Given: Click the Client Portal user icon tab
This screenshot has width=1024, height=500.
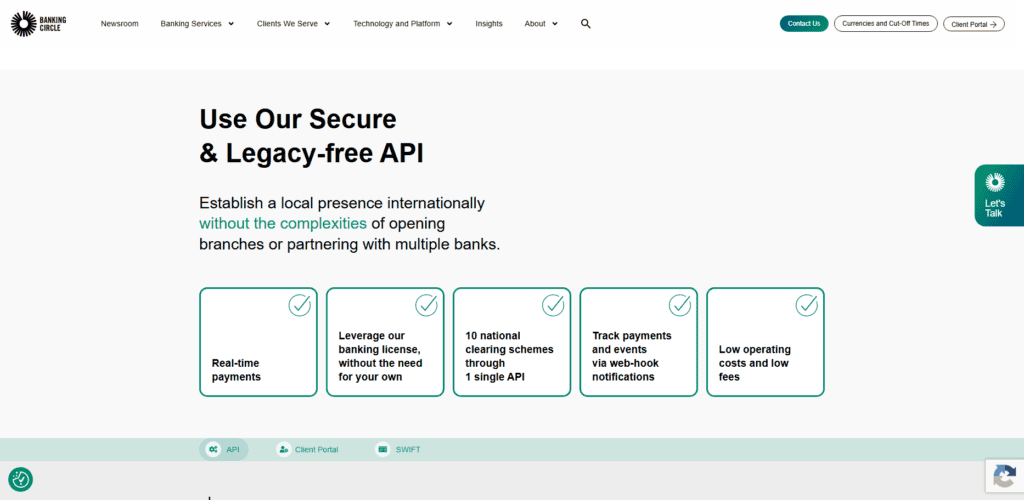Looking at the screenshot, I should [283, 450].
